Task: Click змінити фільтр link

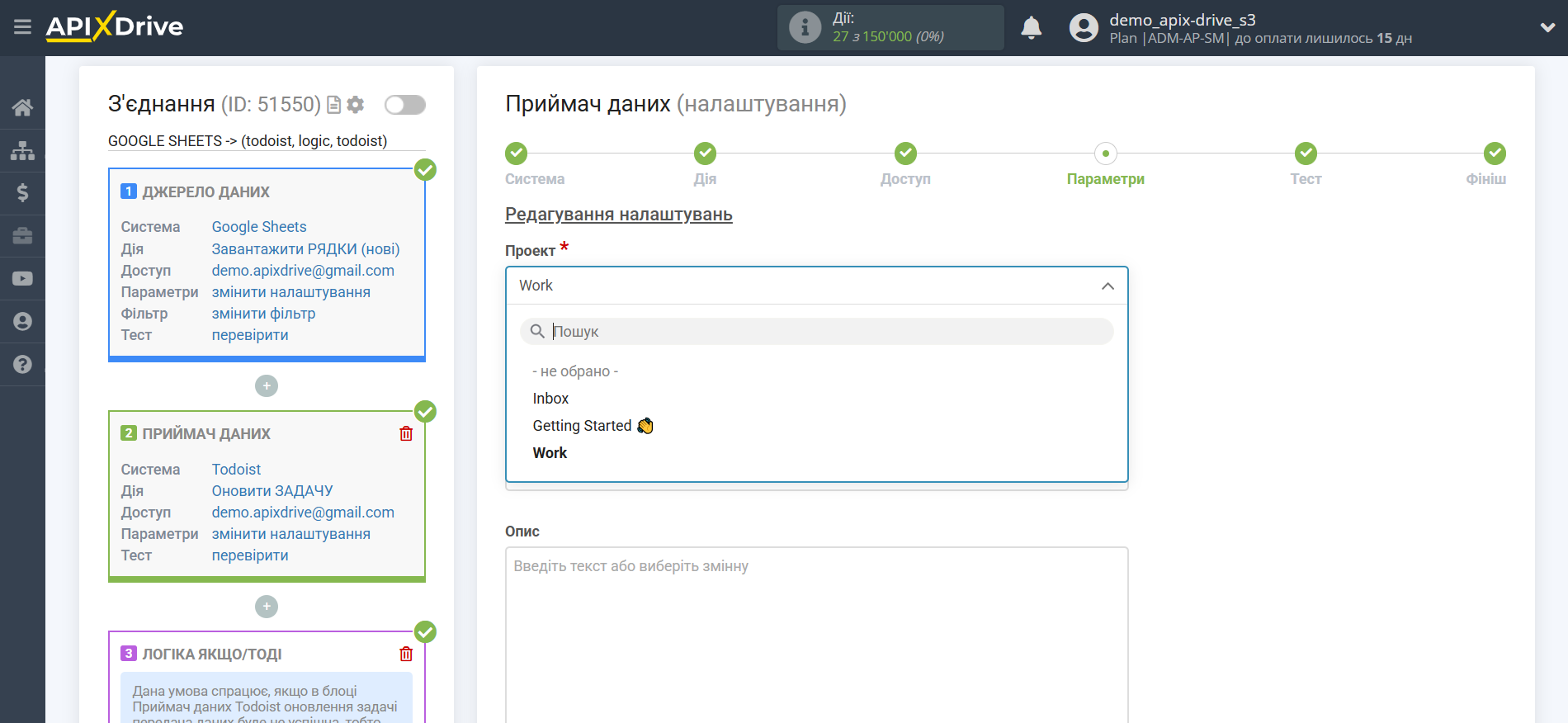Action: tap(263, 314)
